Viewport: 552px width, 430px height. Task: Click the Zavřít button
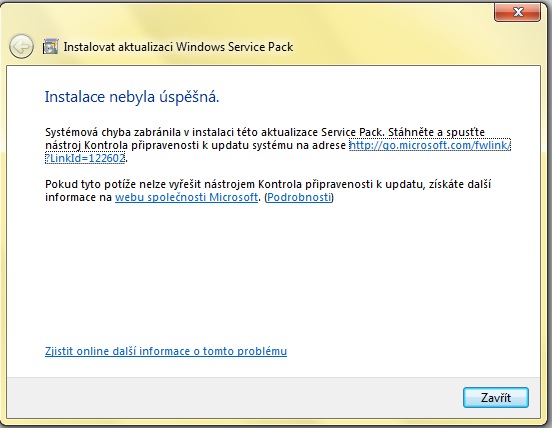(x=496, y=398)
